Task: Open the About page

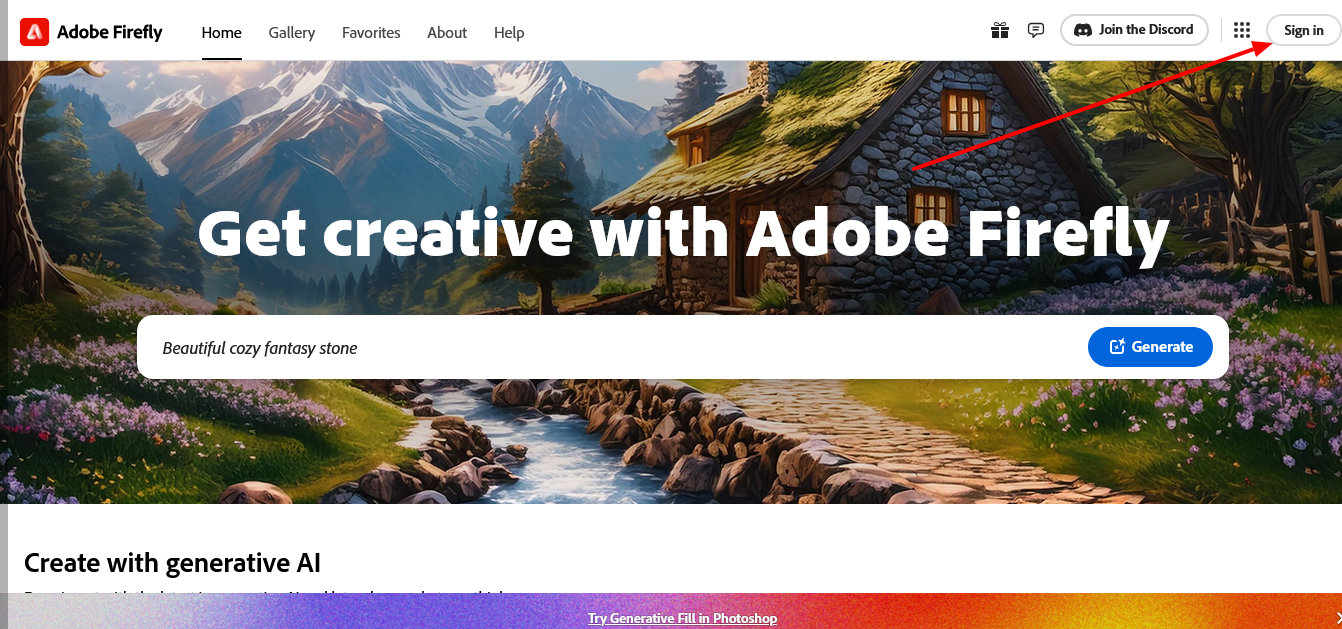Action: pos(447,32)
